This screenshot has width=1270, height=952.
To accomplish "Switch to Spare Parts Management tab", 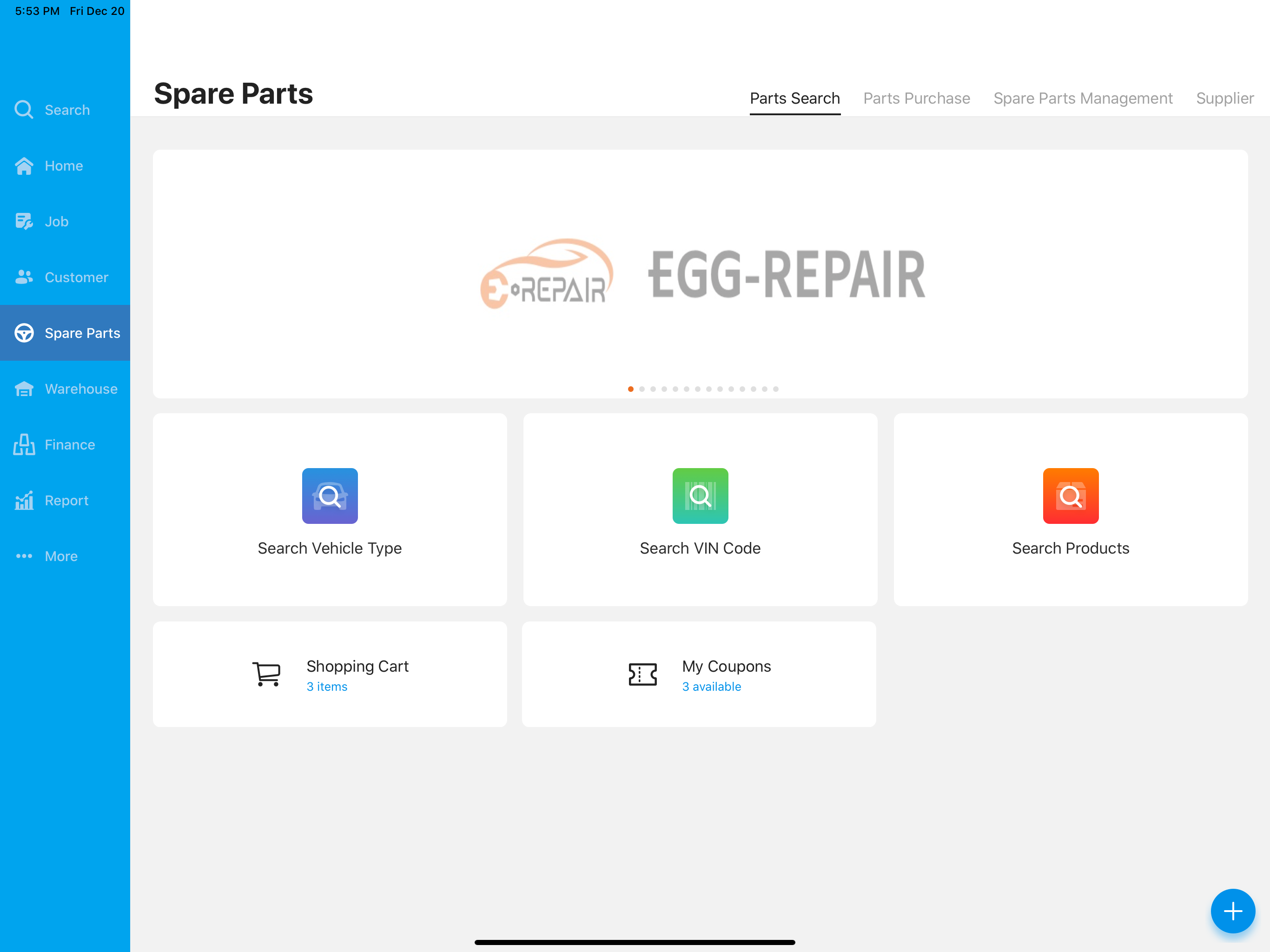I will coord(1082,99).
